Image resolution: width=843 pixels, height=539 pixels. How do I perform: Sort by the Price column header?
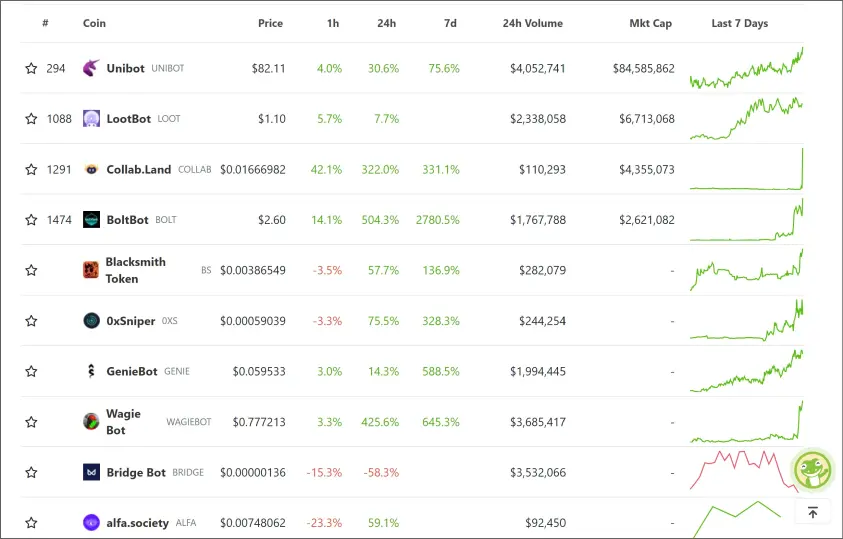270,23
